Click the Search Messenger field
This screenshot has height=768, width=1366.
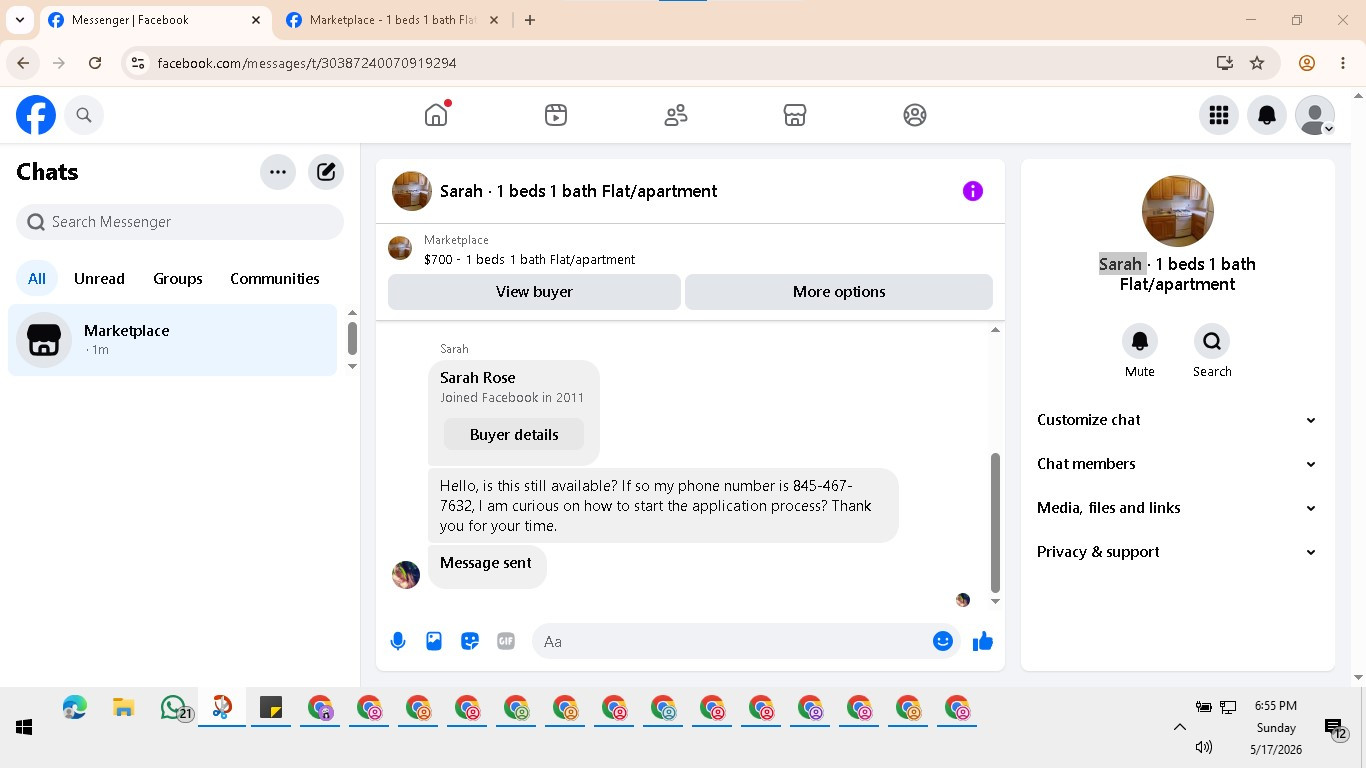coord(180,222)
